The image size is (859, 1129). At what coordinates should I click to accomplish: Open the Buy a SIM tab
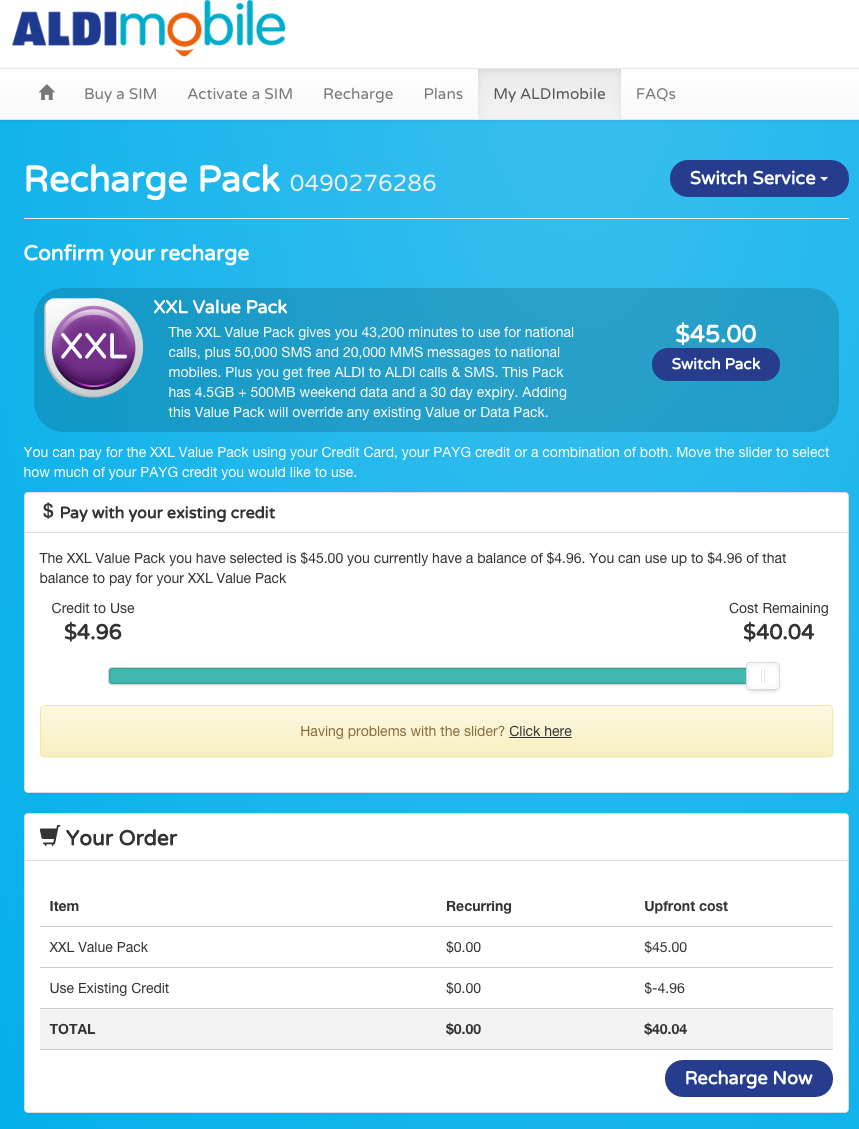tap(120, 94)
